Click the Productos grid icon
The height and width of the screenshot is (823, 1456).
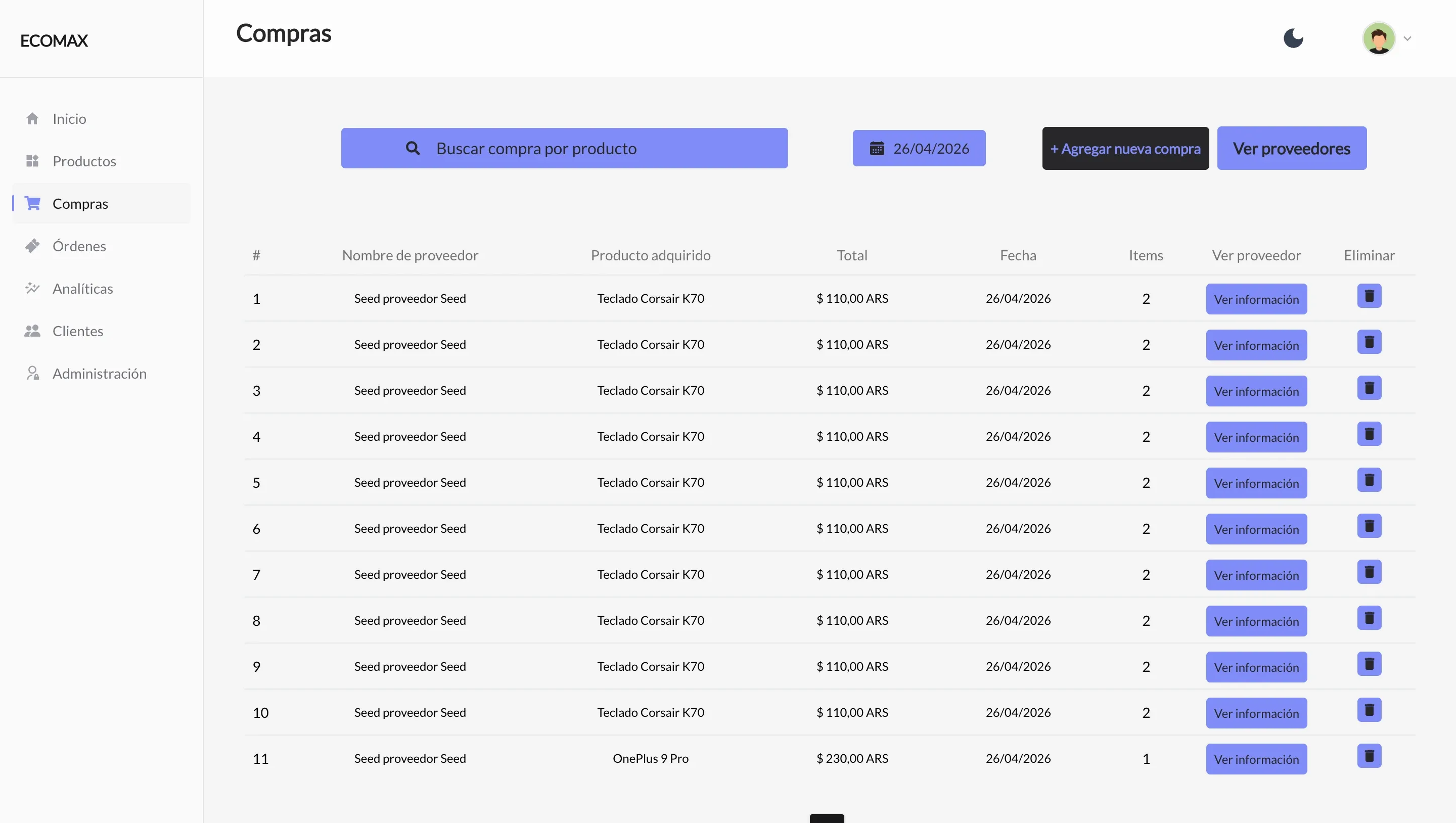(x=32, y=161)
